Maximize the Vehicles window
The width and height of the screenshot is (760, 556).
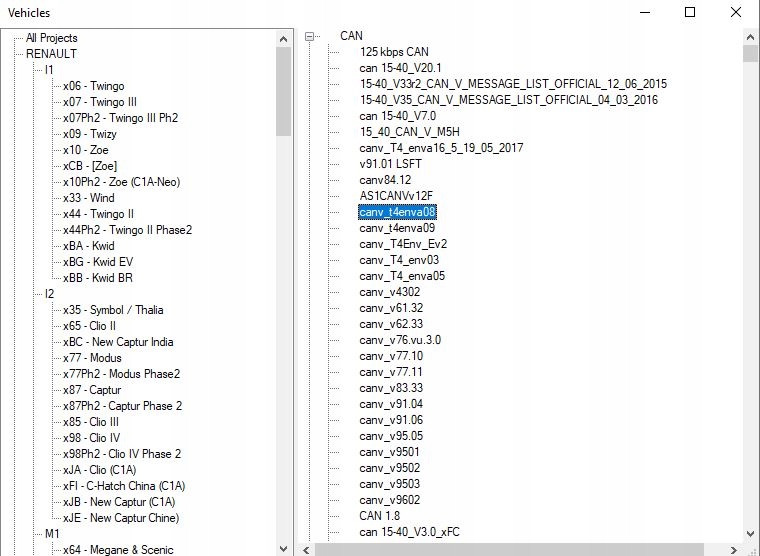pos(690,12)
